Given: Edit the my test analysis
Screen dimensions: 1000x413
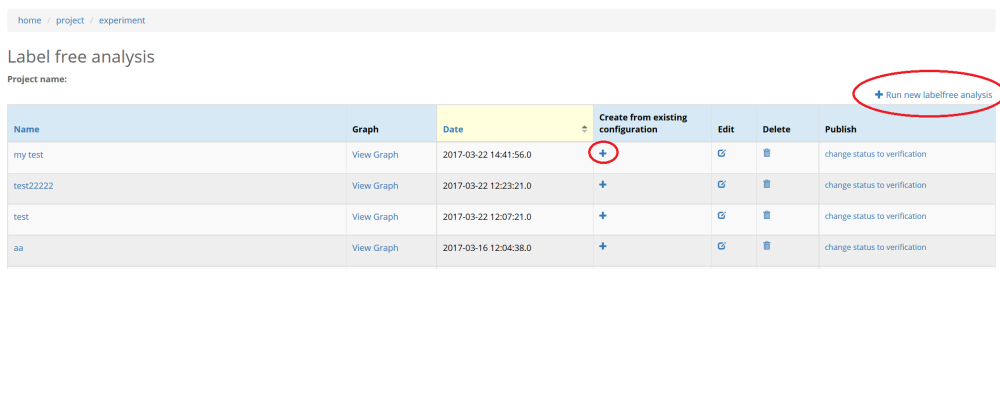Looking at the screenshot, I should [721, 153].
